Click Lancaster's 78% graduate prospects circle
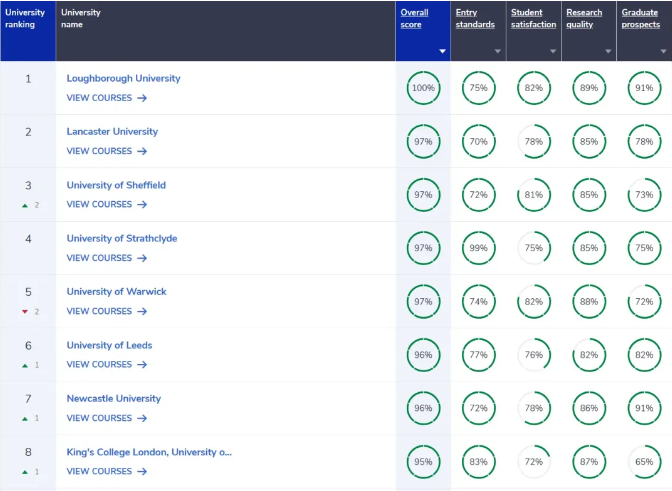Image resolution: width=672 pixels, height=491 pixels. 645,141
